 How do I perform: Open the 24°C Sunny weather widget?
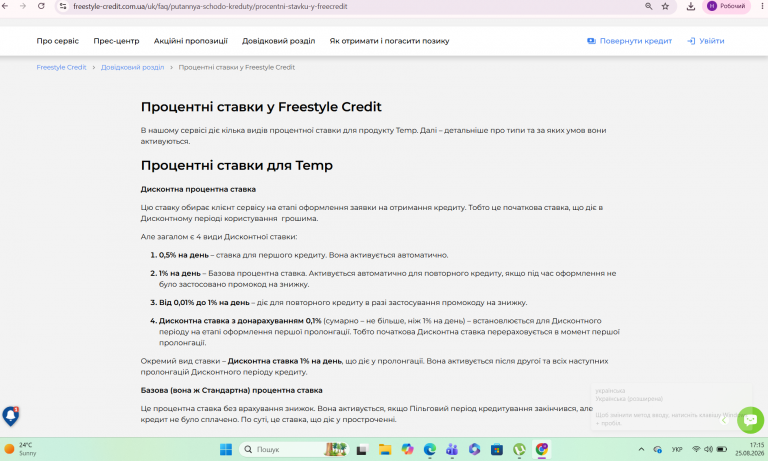point(21,449)
